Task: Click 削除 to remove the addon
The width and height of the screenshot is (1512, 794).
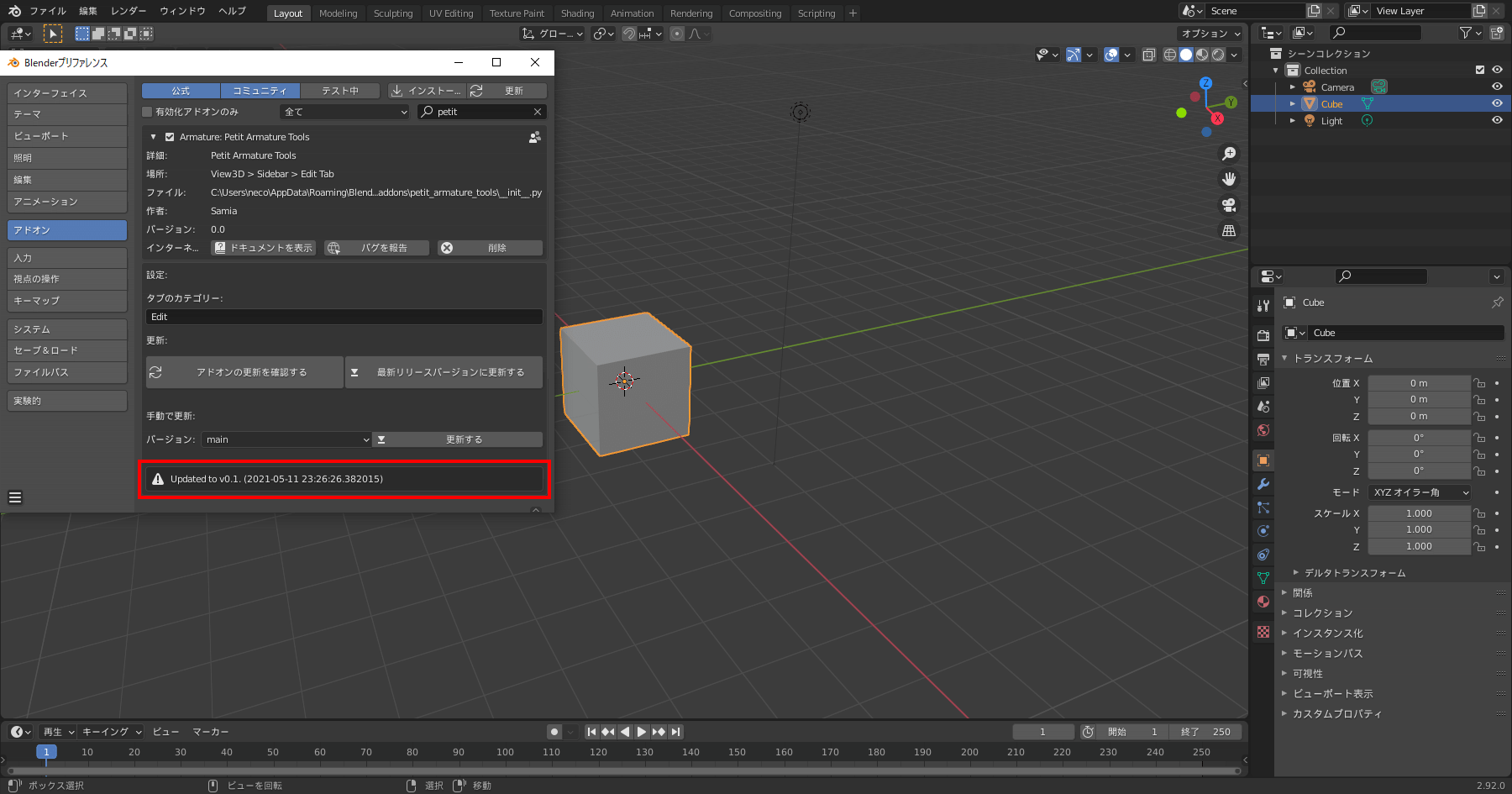Action: [x=490, y=248]
